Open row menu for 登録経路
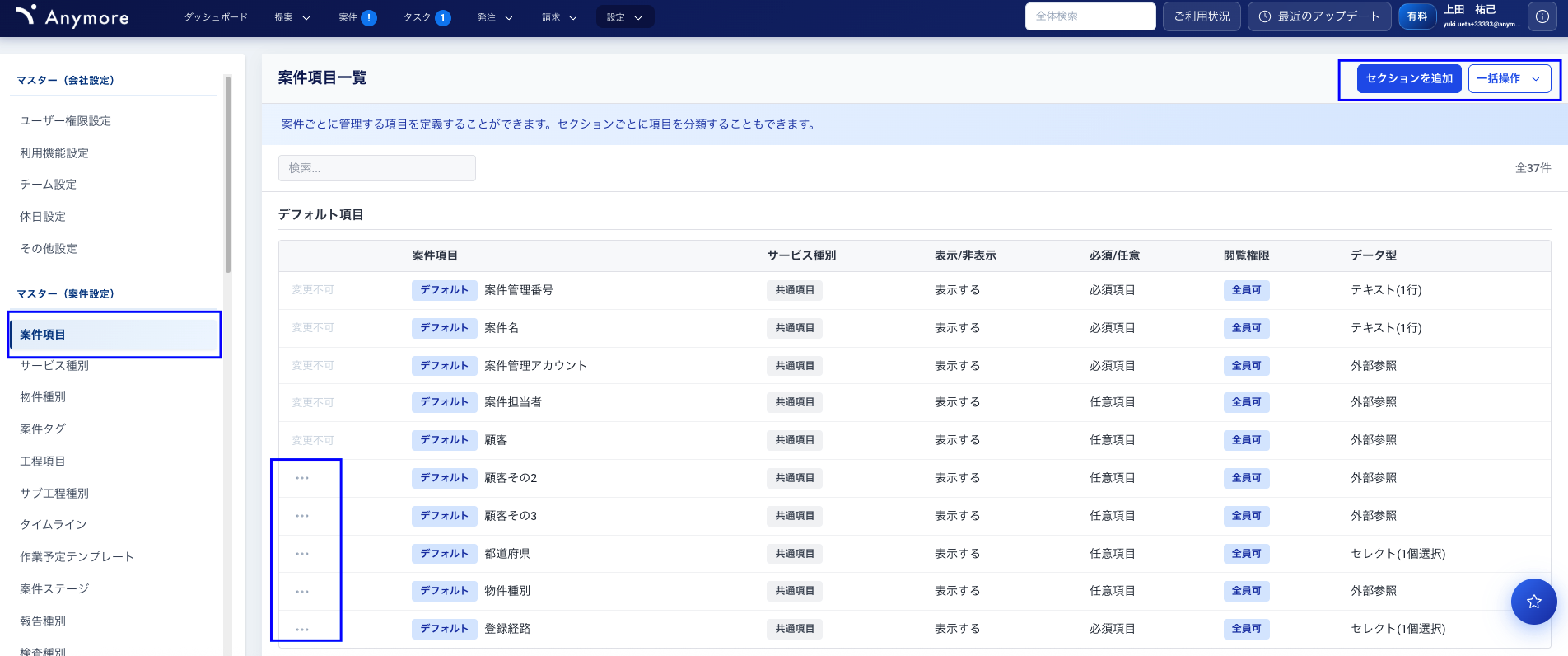 pos(302,630)
